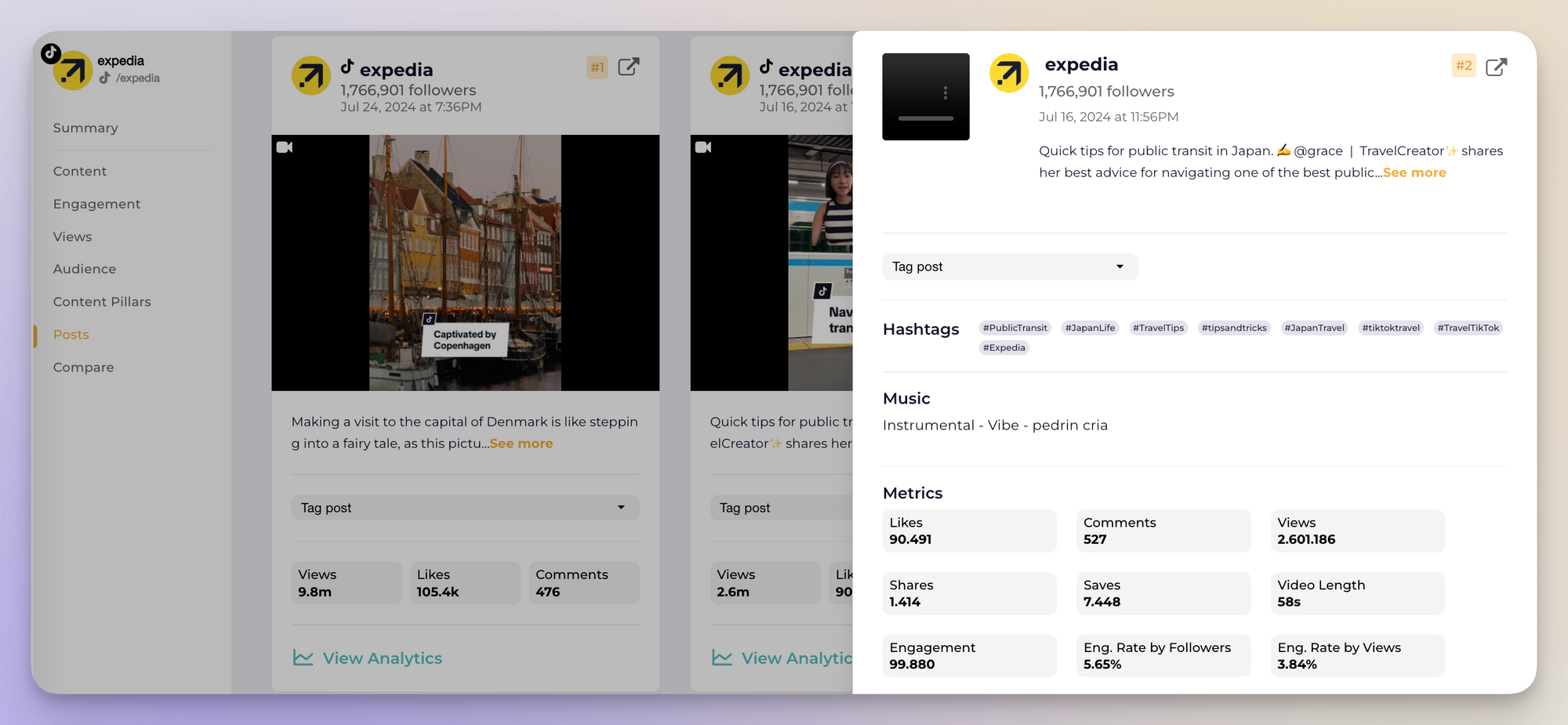
Task: Click Views 2.6m on Japan transit post
Action: [x=765, y=583]
